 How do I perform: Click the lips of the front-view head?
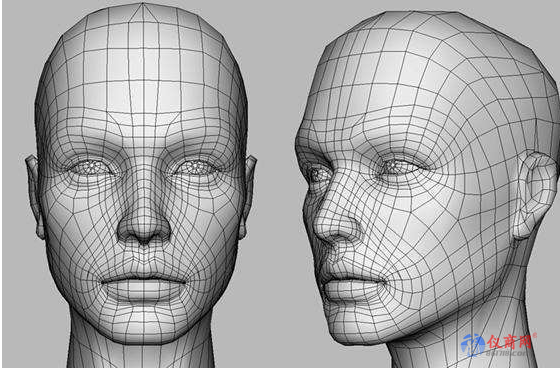coord(144,286)
